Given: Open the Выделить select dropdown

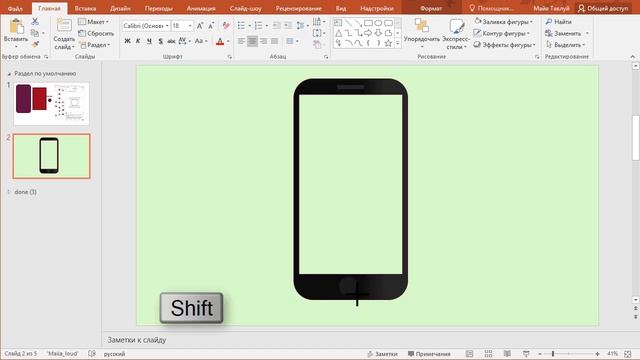Looking at the screenshot, I should click(x=566, y=45).
